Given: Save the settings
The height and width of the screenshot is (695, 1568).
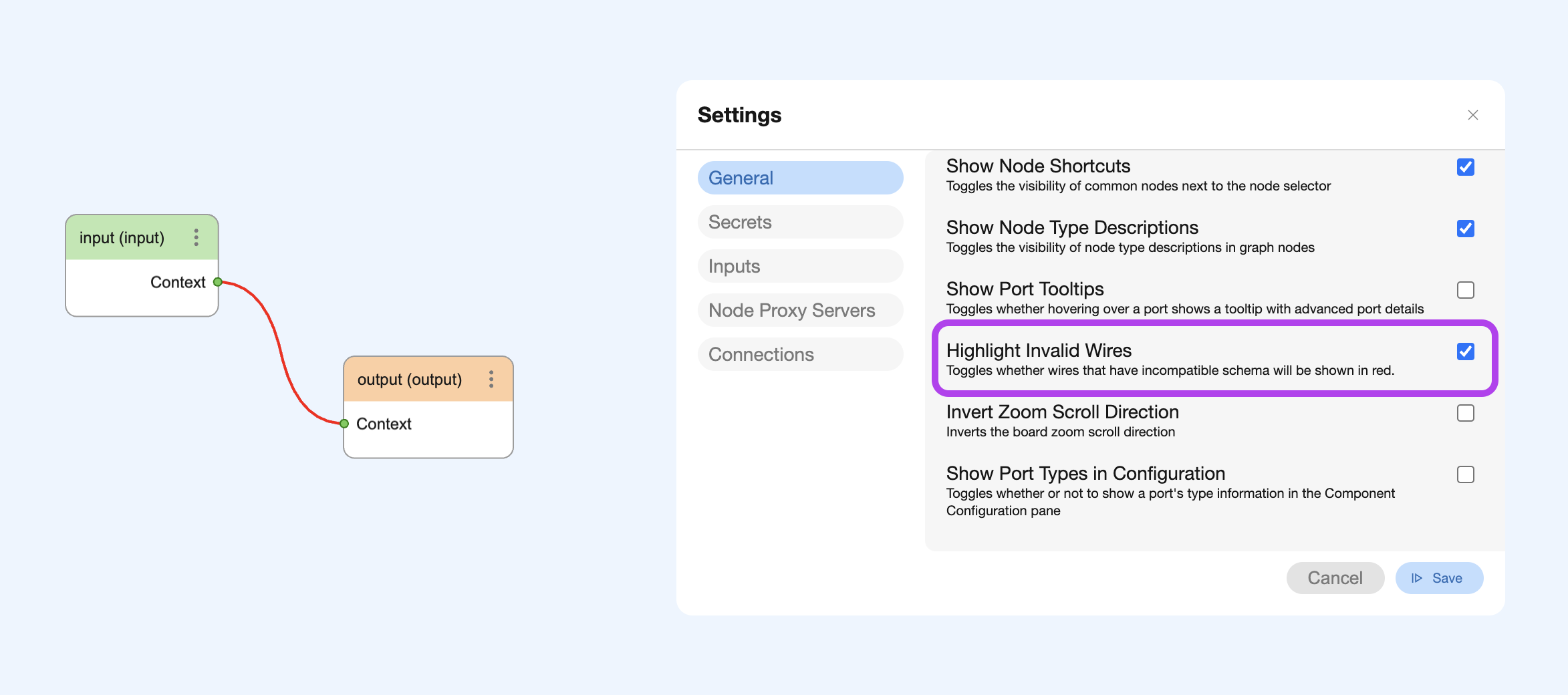Looking at the screenshot, I should click(x=1440, y=578).
